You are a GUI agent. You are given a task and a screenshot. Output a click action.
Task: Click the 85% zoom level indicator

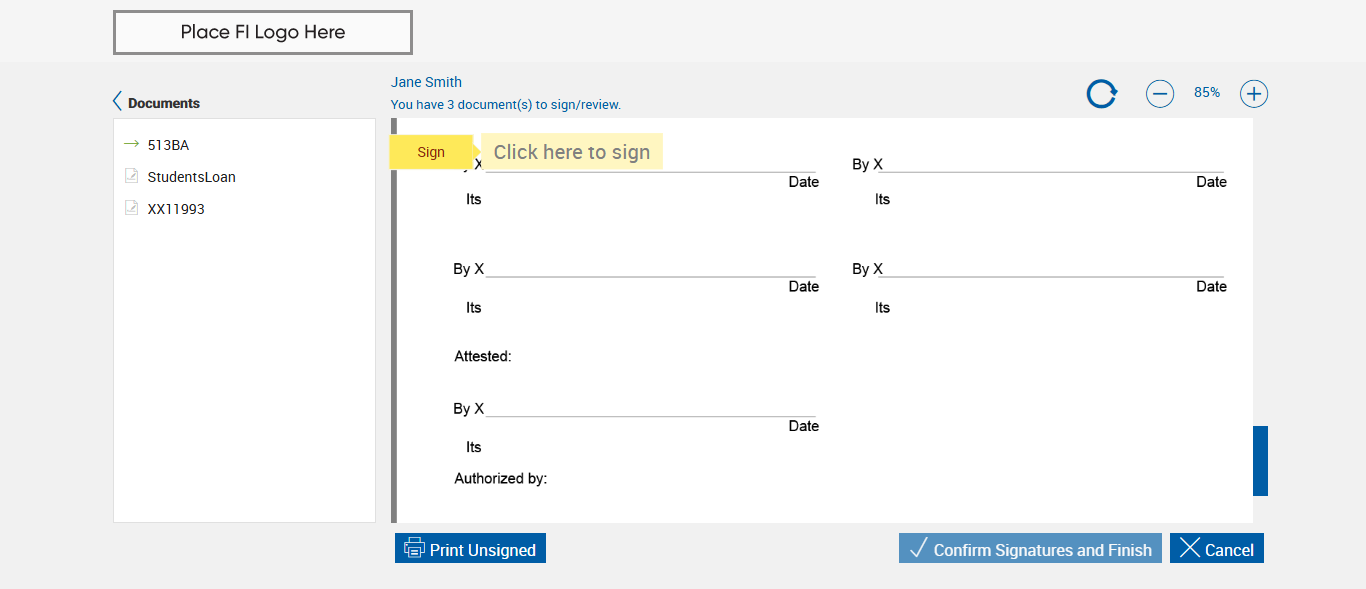pos(1206,92)
